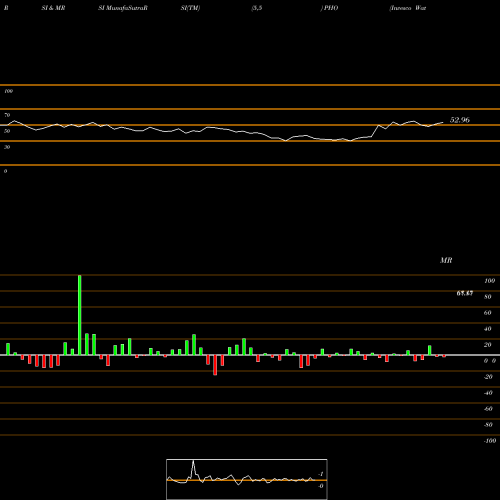Click the ') PHO' ticker label
The image size is (500, 500).
(329, 8)
